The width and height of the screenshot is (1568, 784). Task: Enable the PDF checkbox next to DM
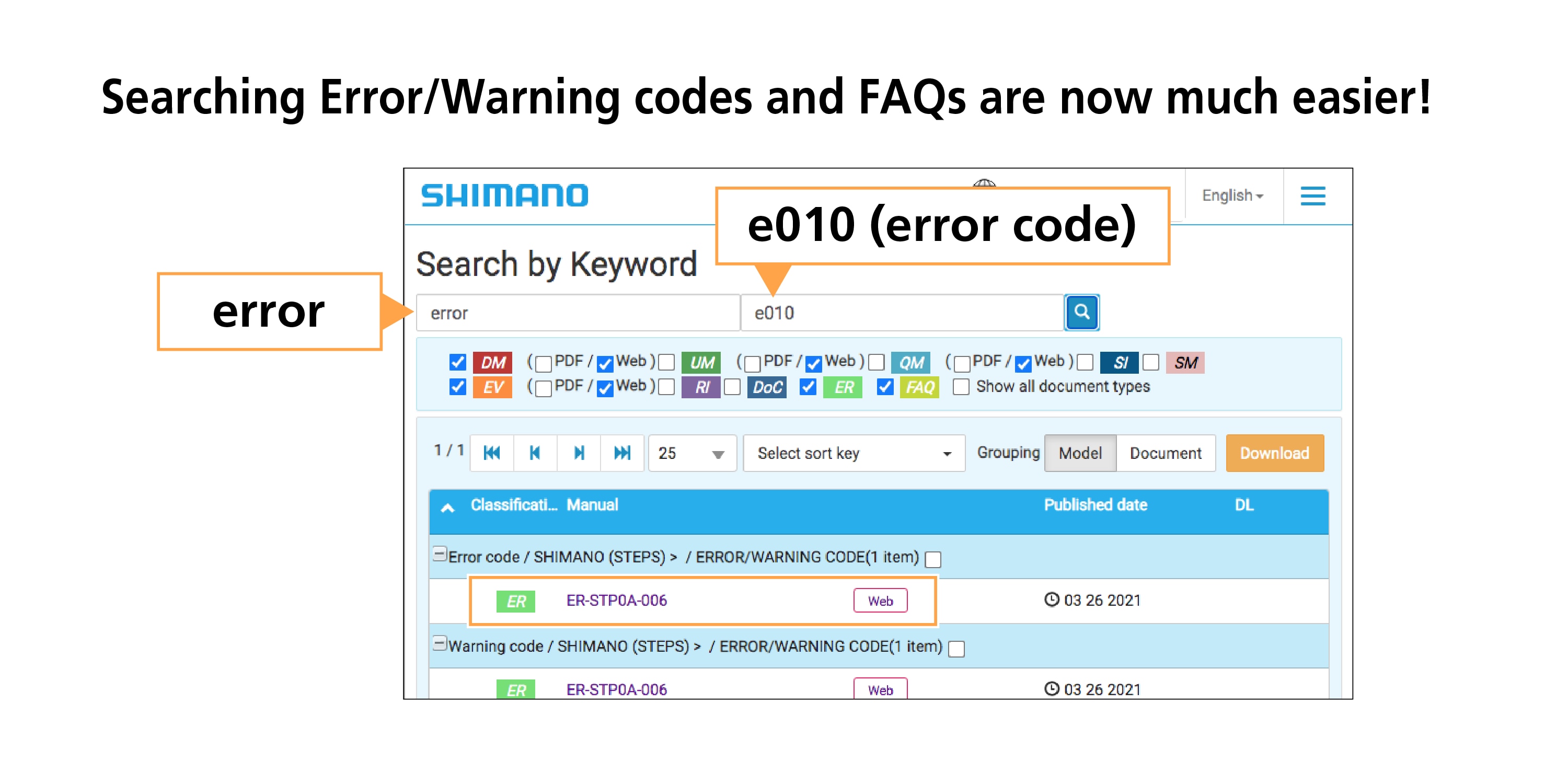tap(544, 364)
